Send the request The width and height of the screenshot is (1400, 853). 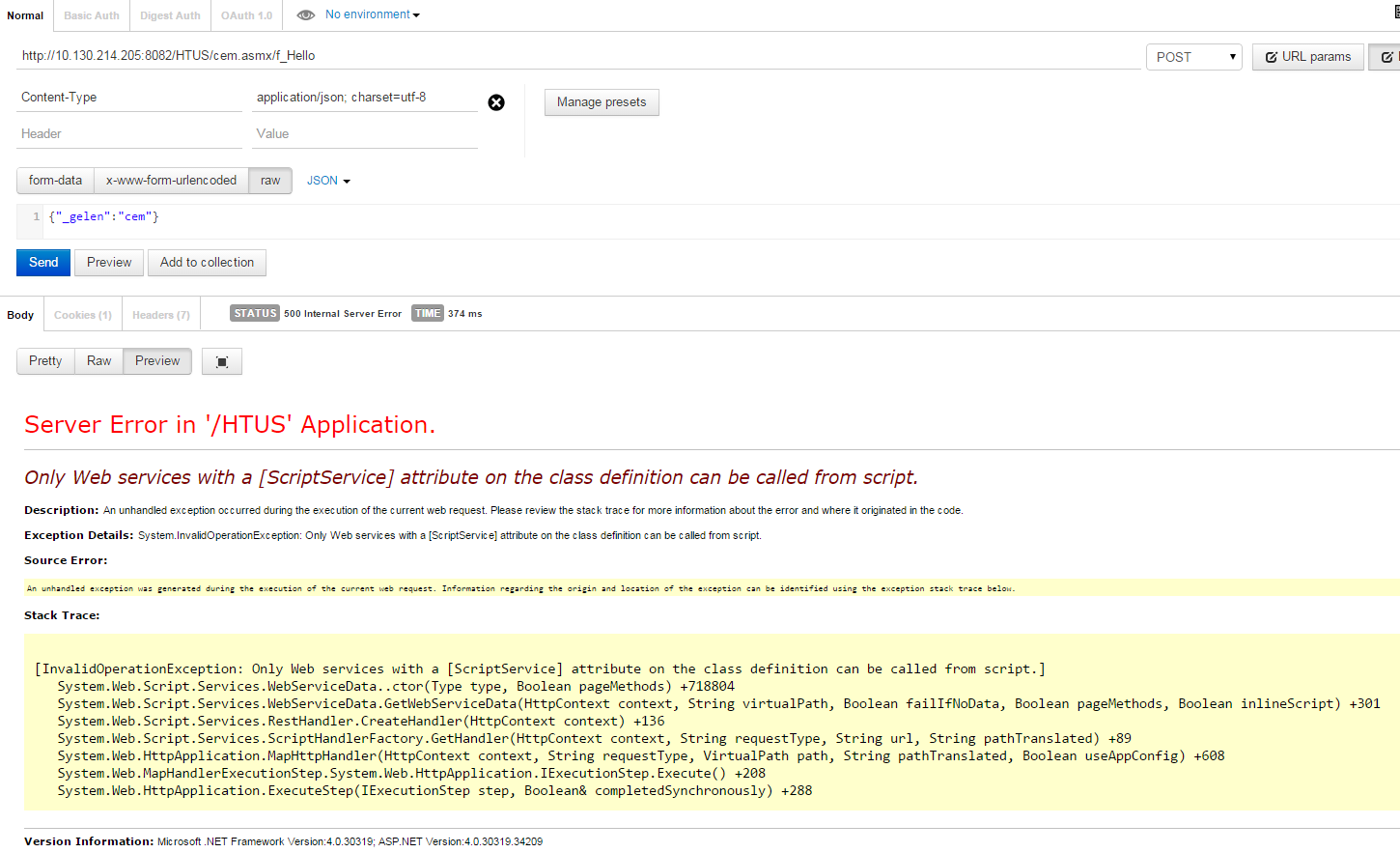click(x=43, y=263)
